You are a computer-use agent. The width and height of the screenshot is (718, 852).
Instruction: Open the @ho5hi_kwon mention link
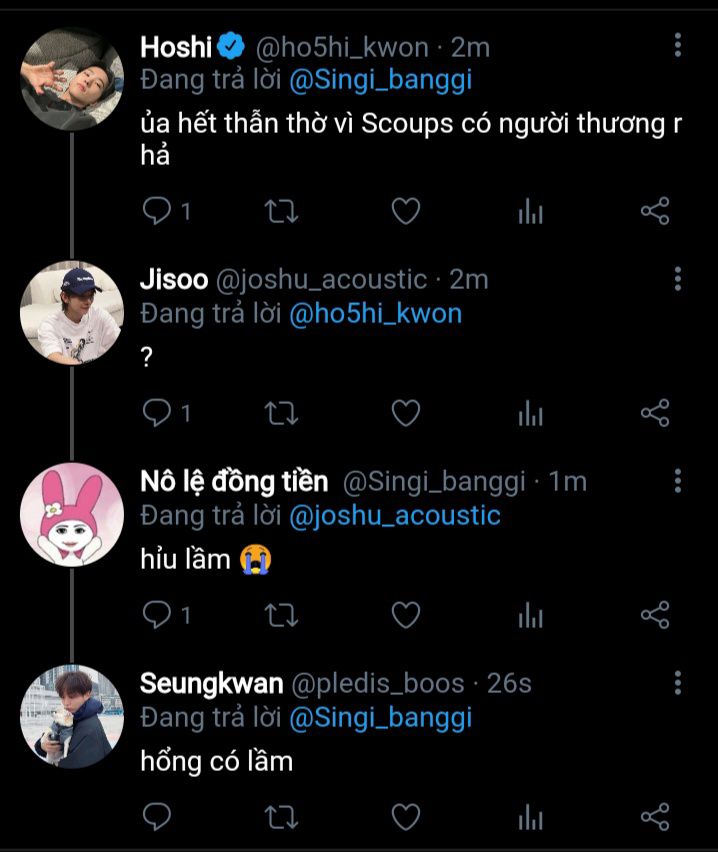(x=375, y=314)
